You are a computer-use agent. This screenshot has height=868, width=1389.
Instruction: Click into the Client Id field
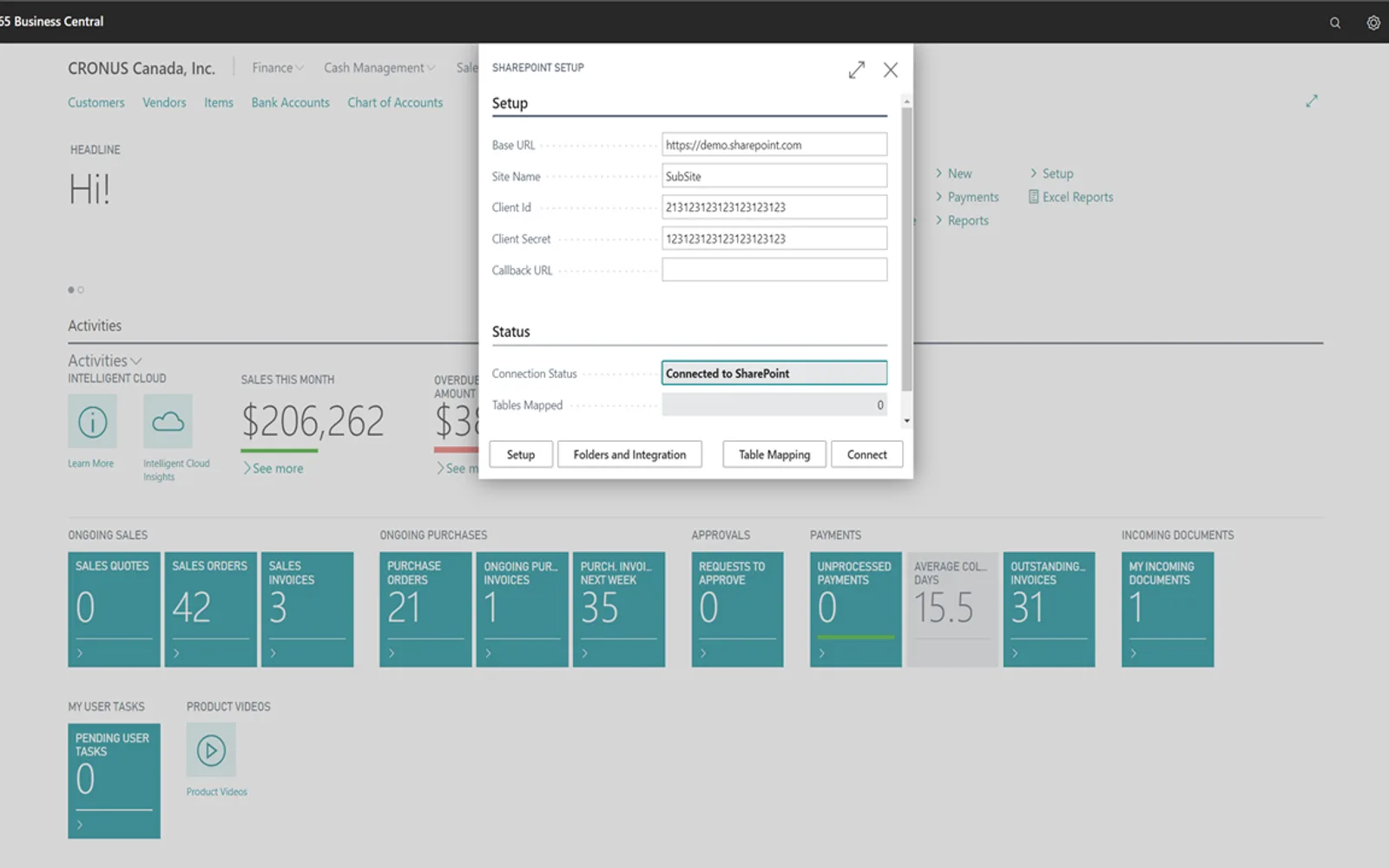(x=774, y=207)
